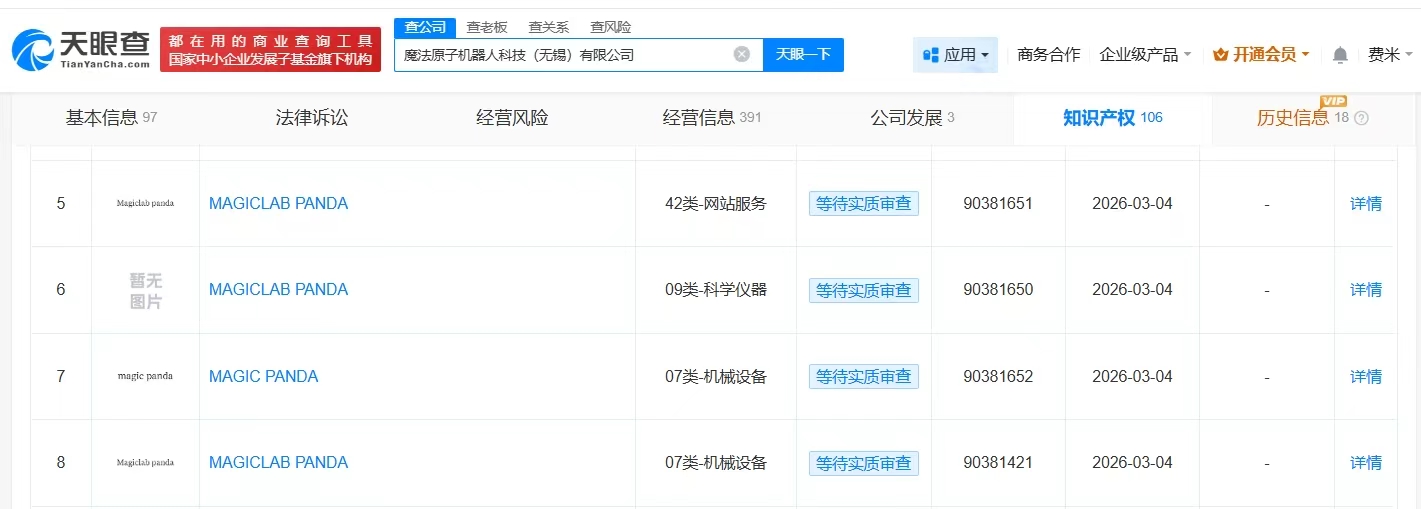Open MAGIC PANDA link in row 7
The height and width of the screenshot is (509, 1421).
coord(263,377)
